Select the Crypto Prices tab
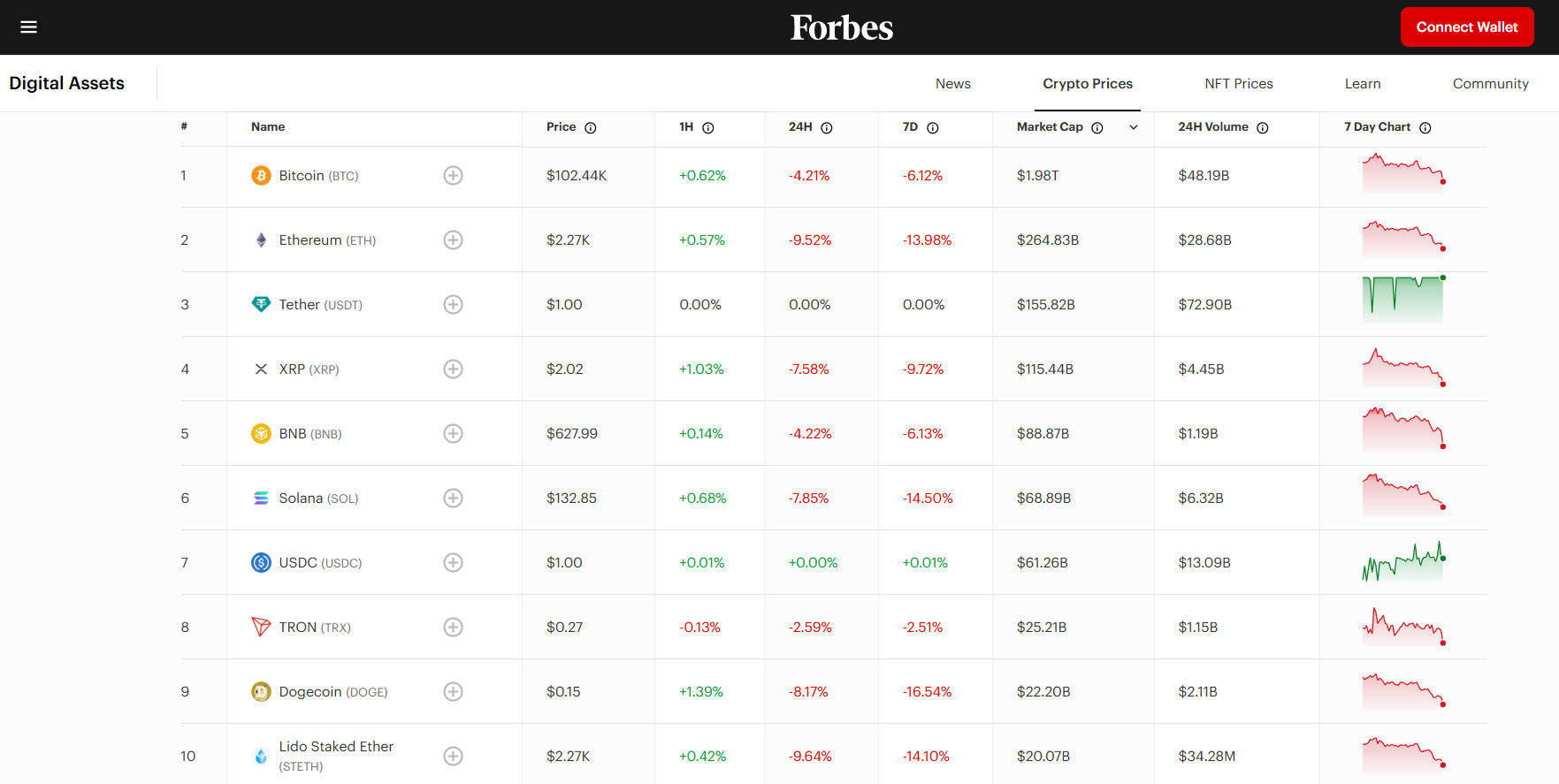1559x784 pixels. (x=1088, y=84)
